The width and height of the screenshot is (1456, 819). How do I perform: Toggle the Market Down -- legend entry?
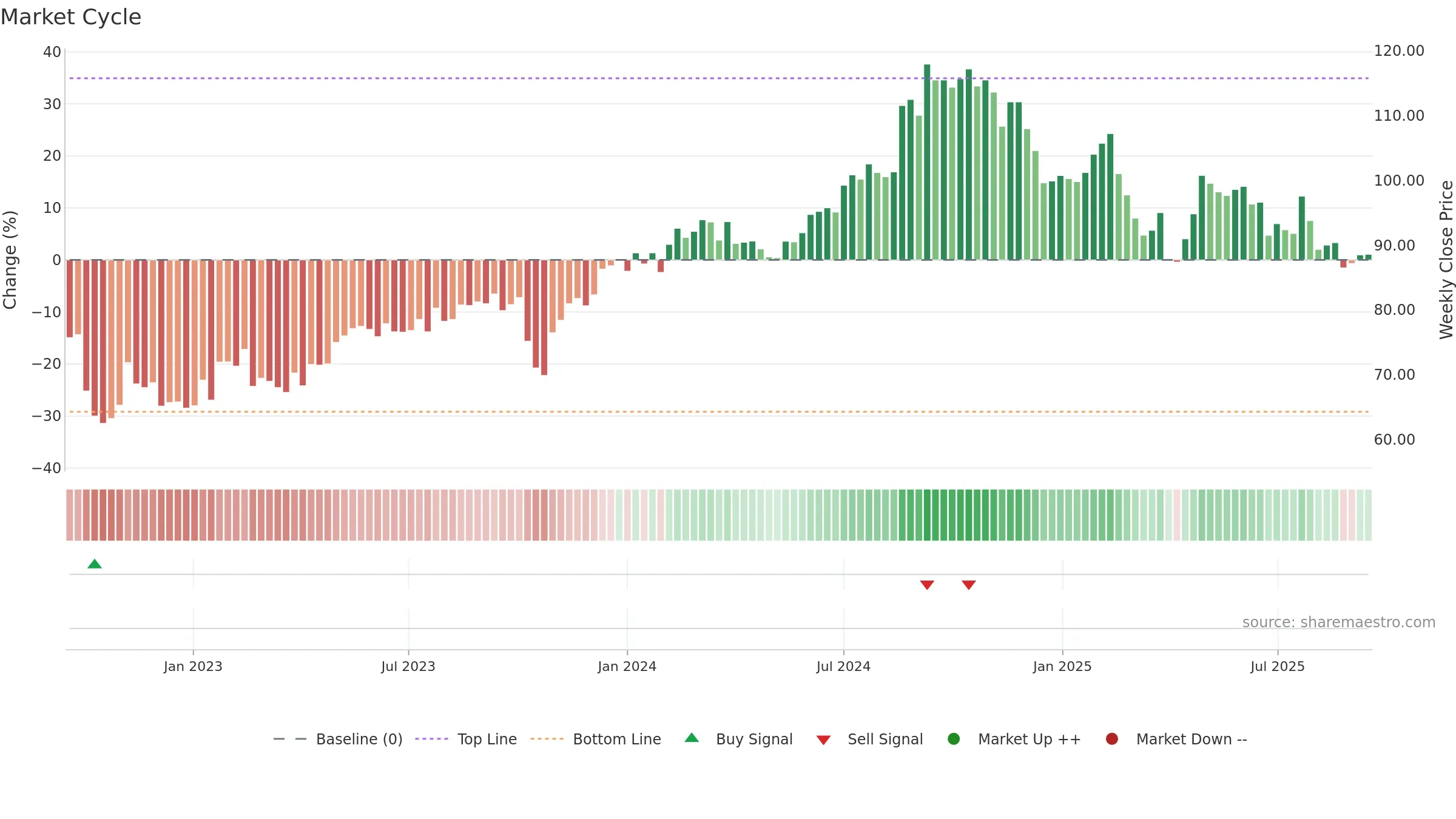(1176, 739)
